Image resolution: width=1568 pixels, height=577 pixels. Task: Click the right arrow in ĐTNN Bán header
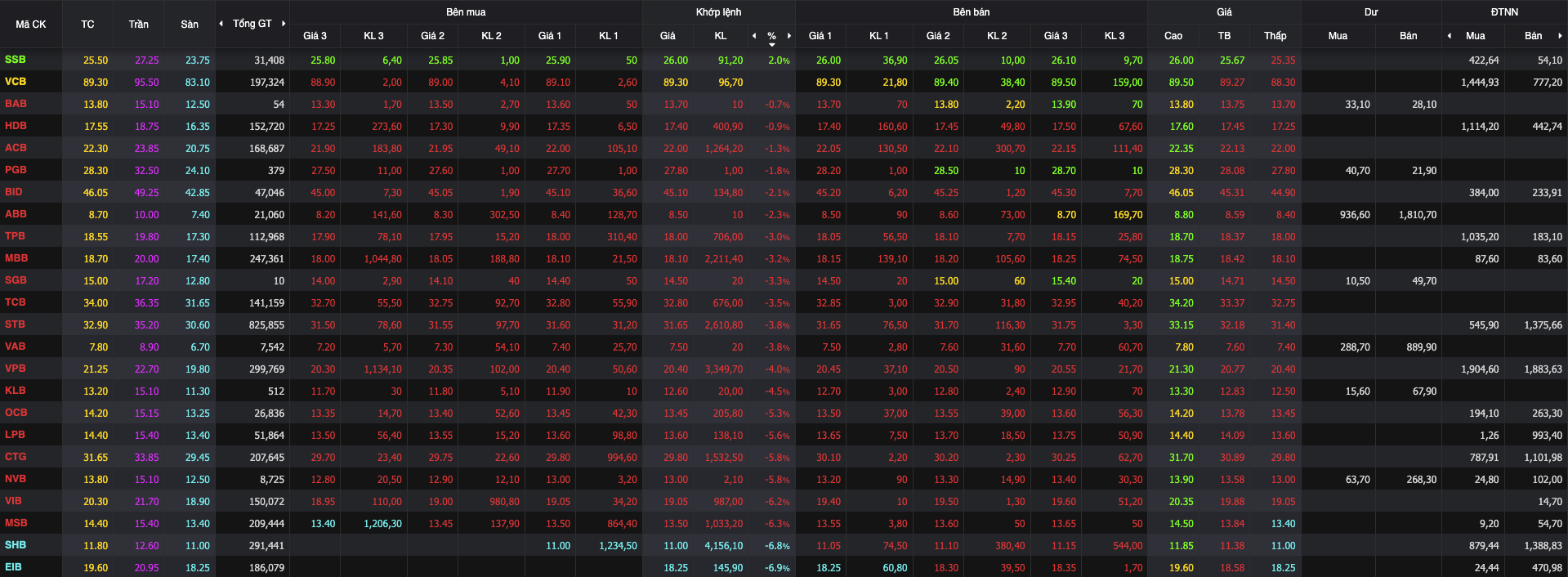pyautogui.click(x=1561, y=36)
